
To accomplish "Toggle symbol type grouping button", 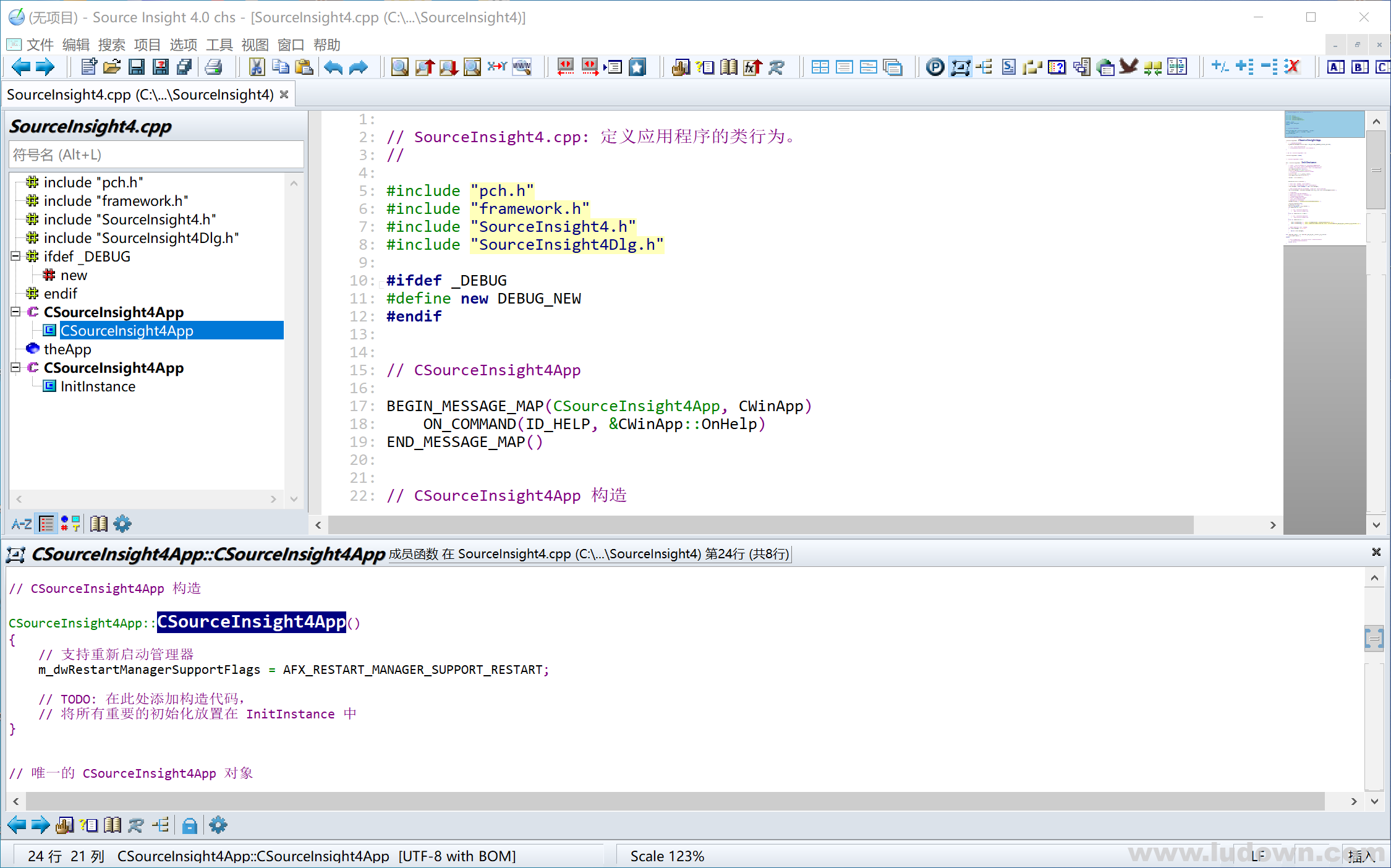I will (70, 524).
